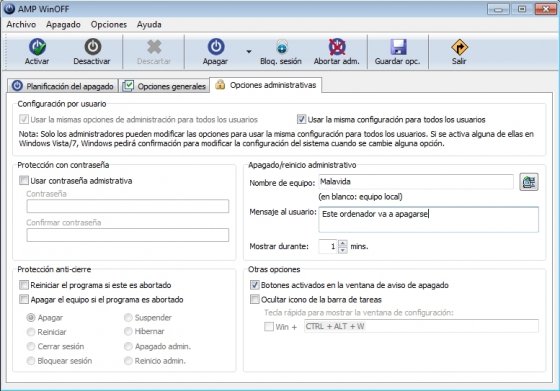Click the AMP WinOFF title bar icon

coord(9,9)
